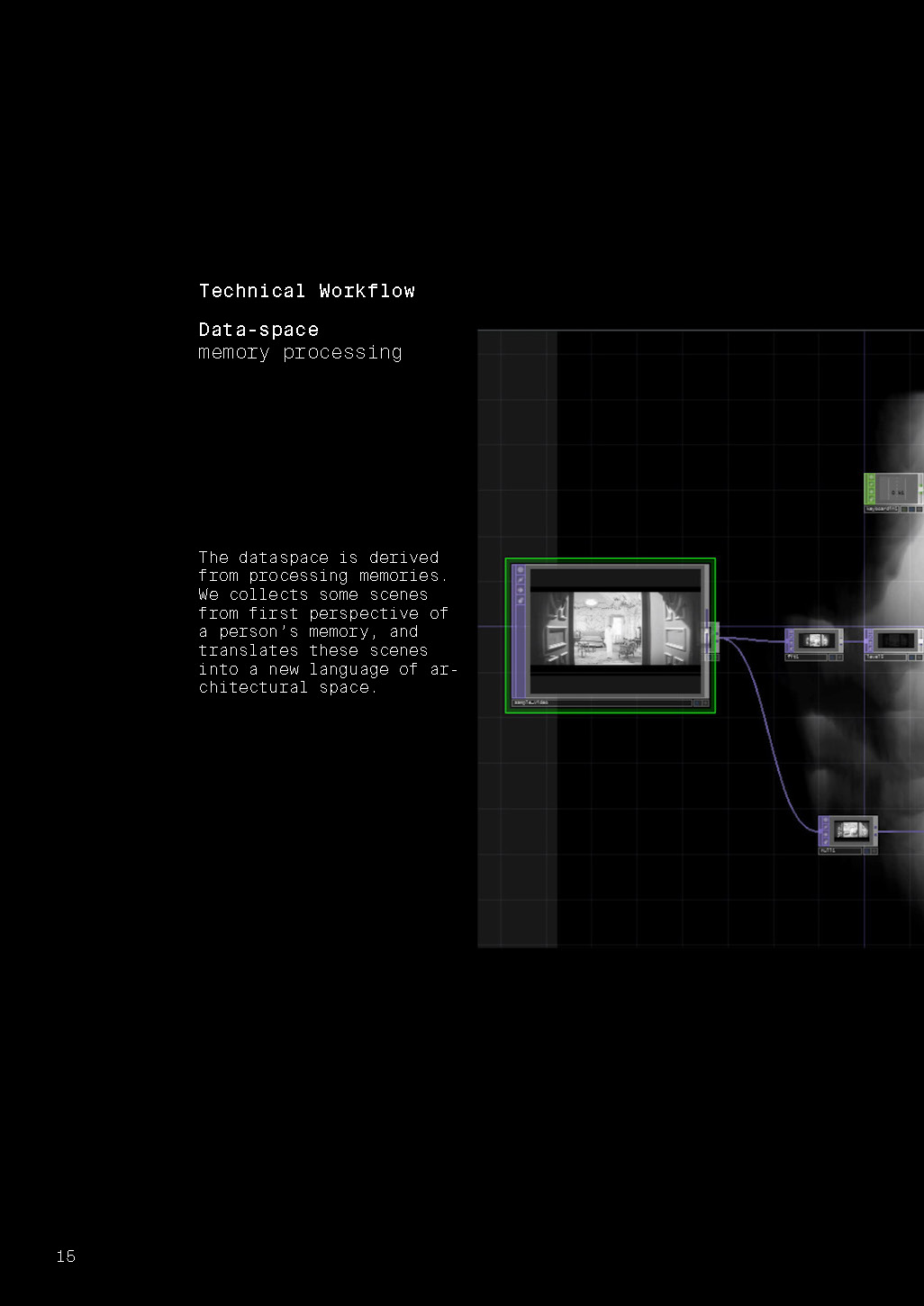Click the second flag icon on the large video node
The width and height of the screenshot is (924, 1306).
520,580
